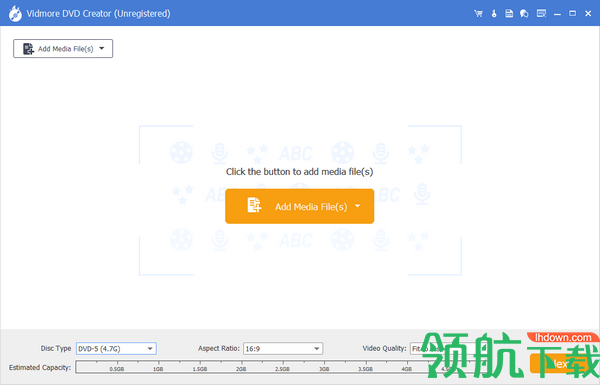
Task: Click the 'Aspect Ratio:' label
Action: (x=219, y=349)
